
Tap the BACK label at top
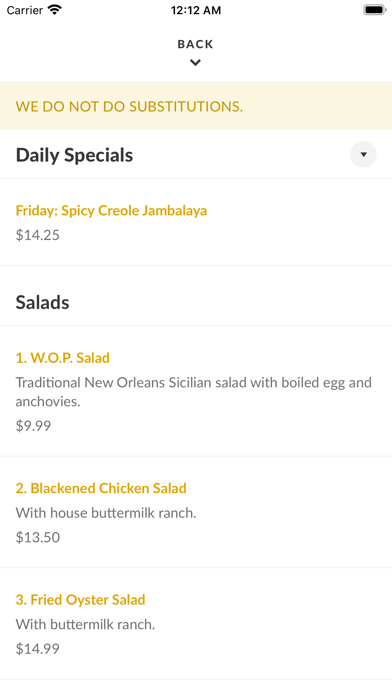coord(195,44)
